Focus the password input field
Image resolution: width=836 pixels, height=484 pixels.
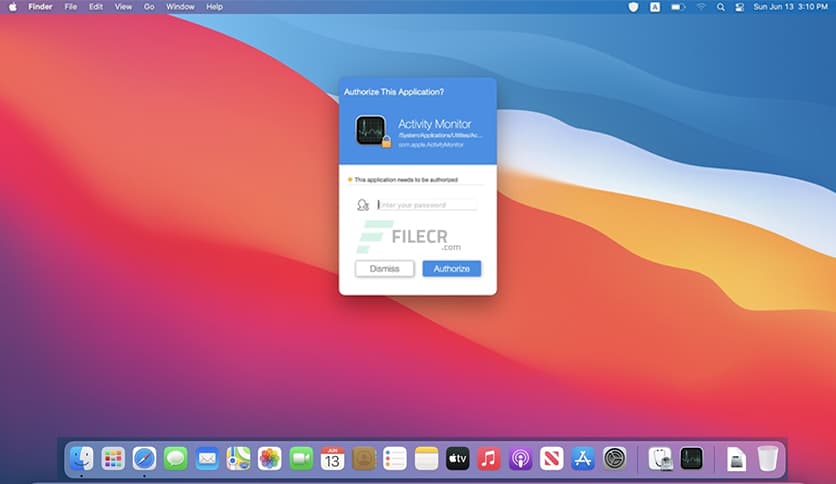click(427, 205)
